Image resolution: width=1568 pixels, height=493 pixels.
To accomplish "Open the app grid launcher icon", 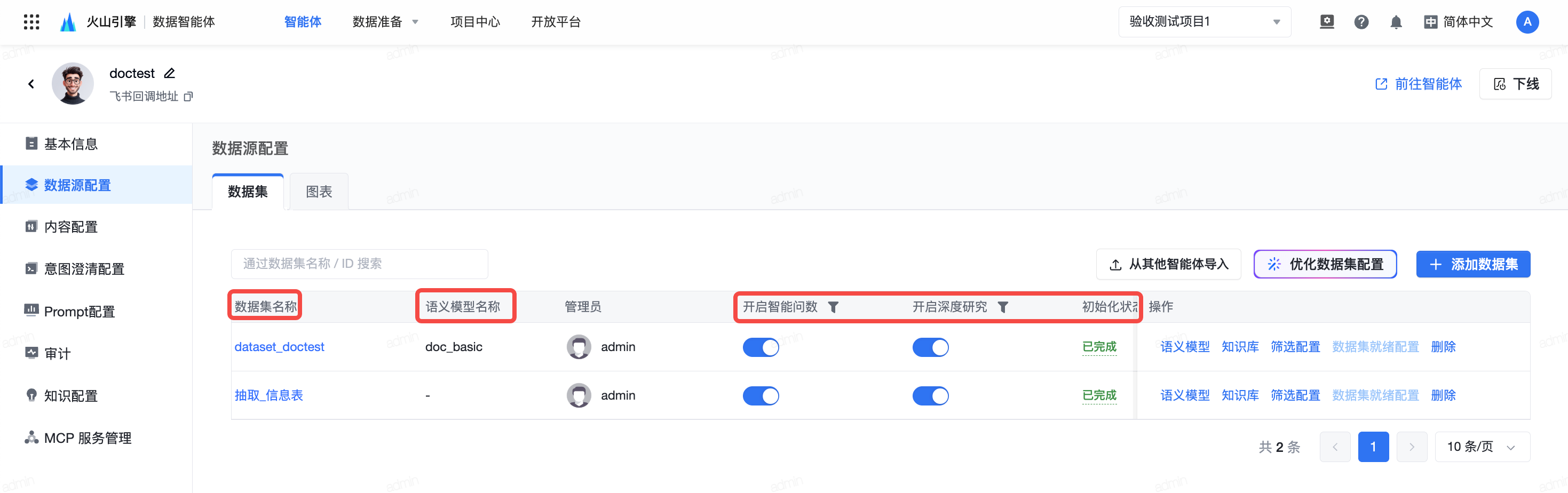I will click(x=31, y=22).
